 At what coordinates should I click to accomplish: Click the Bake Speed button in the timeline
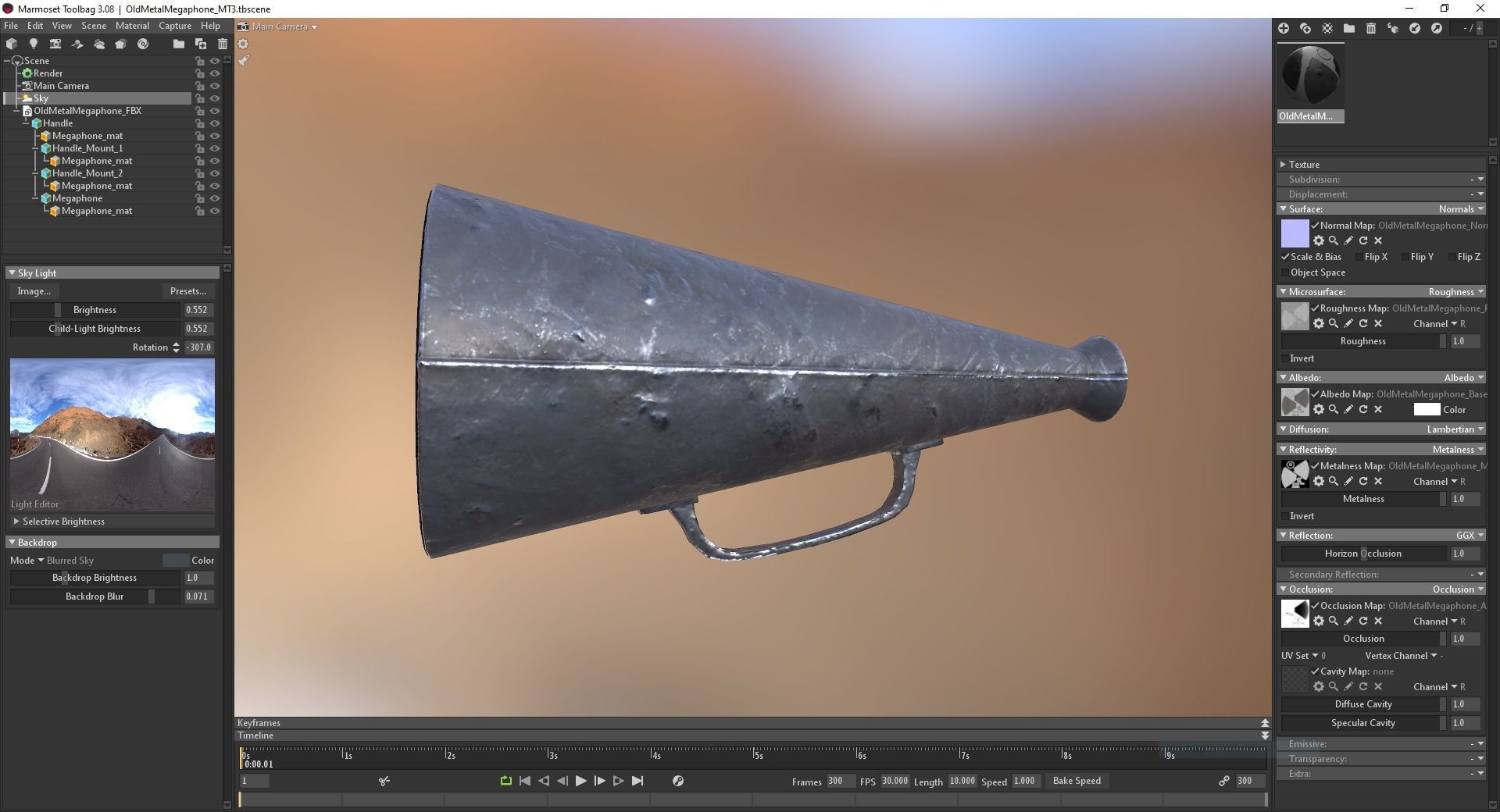coord(1077,781)
